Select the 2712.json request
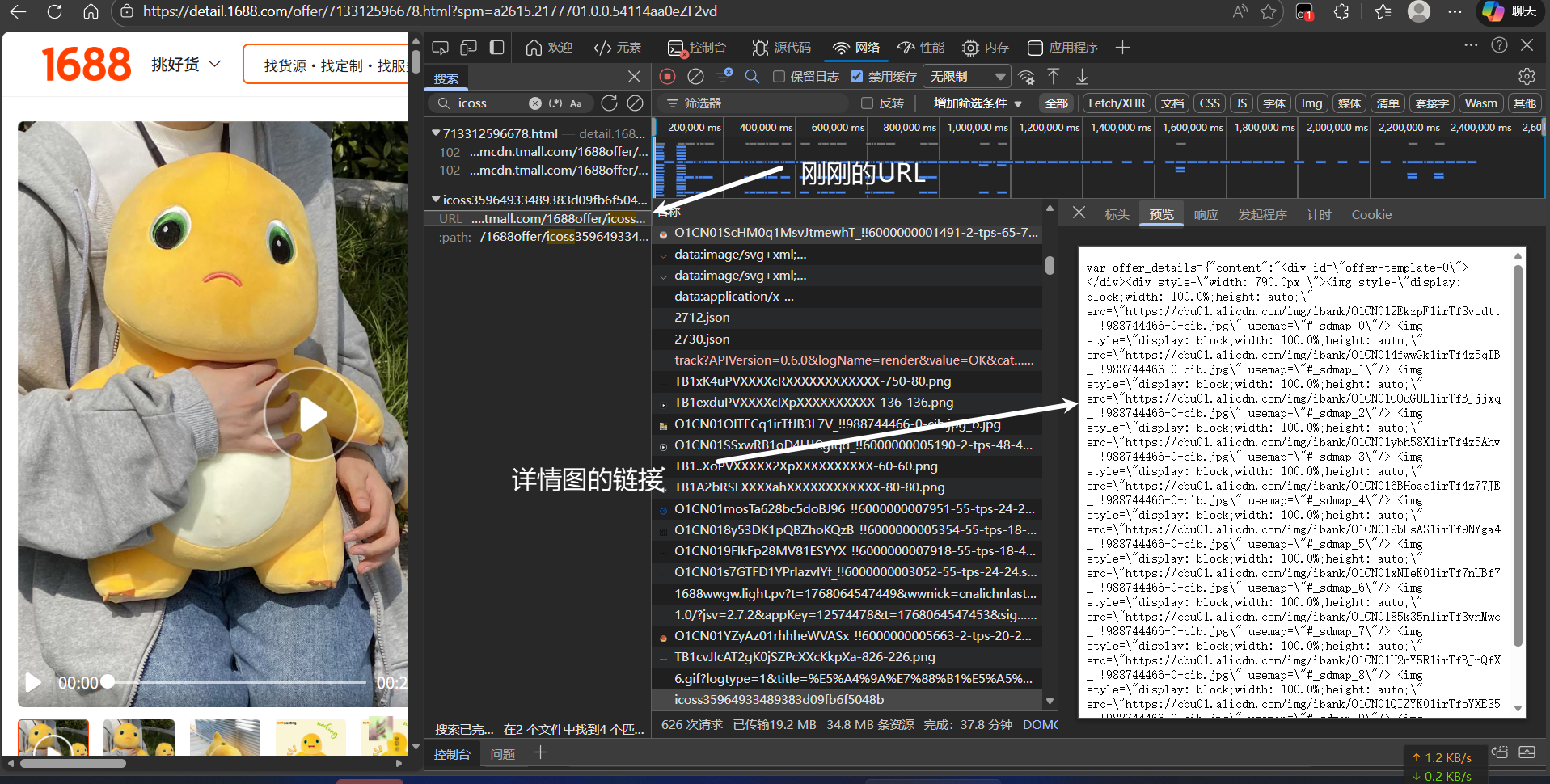The width and height of the screenshot is (1550, 784). [702, 318]
